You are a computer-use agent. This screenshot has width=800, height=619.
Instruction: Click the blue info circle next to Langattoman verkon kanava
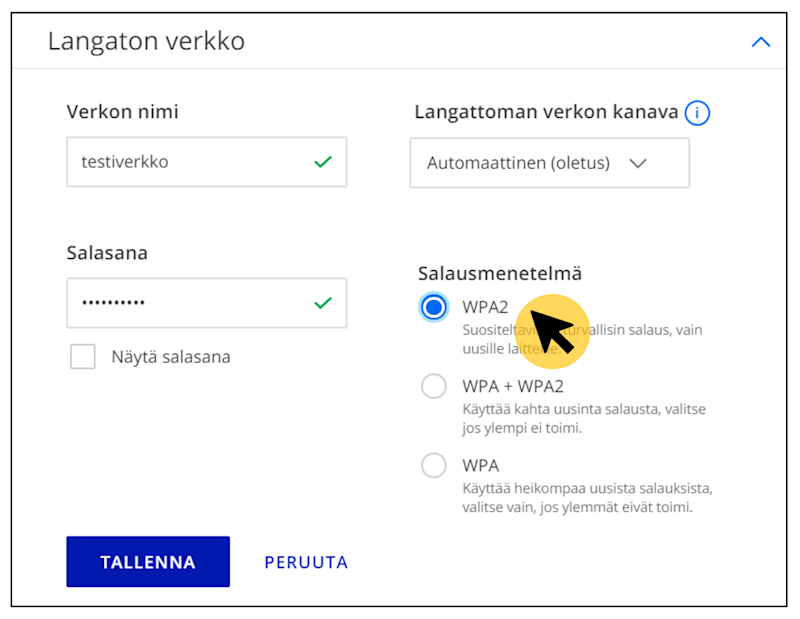[x=697, y=112]
